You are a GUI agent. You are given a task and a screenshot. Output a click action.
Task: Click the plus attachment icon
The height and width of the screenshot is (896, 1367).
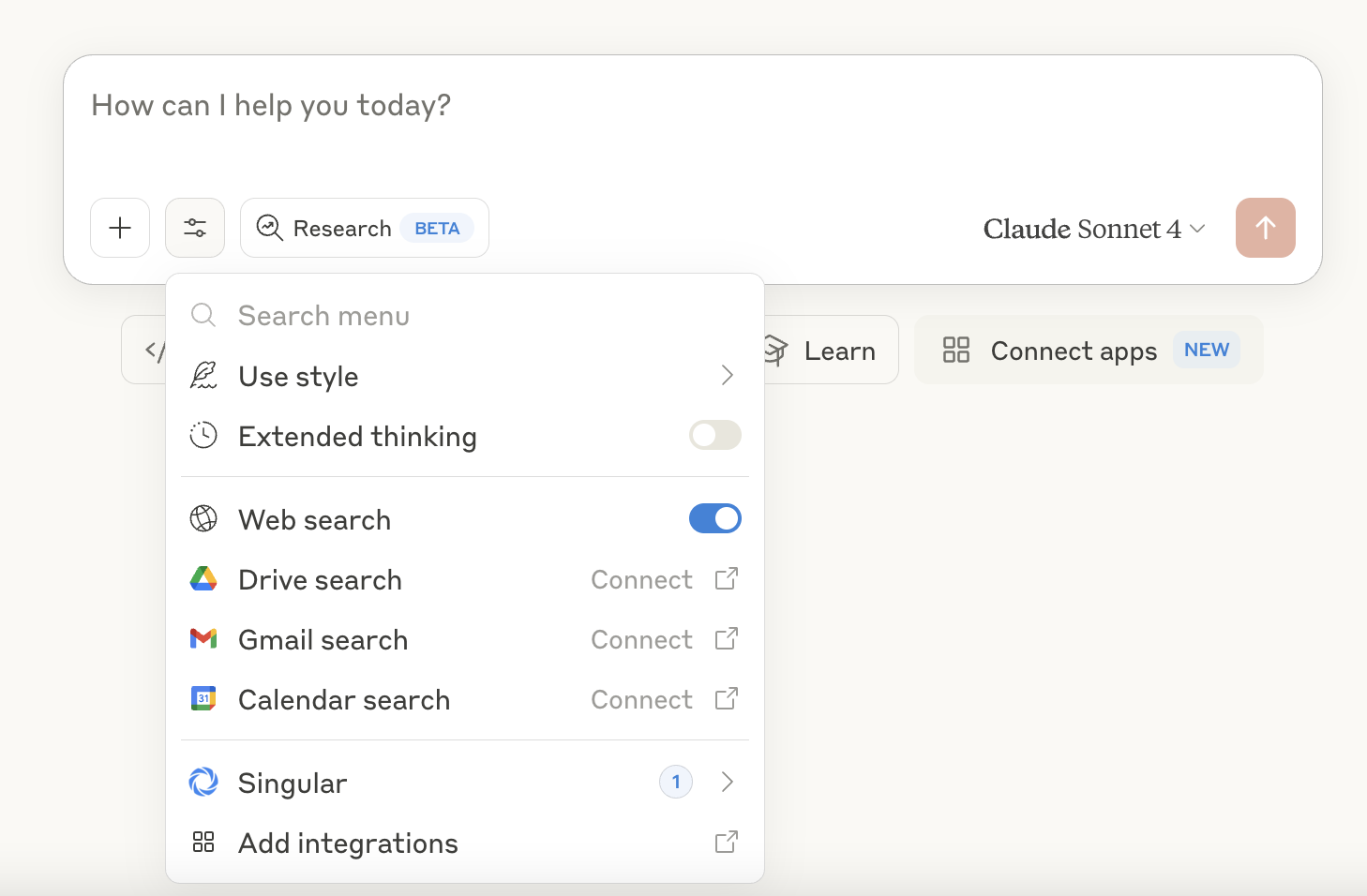(120, 228)
